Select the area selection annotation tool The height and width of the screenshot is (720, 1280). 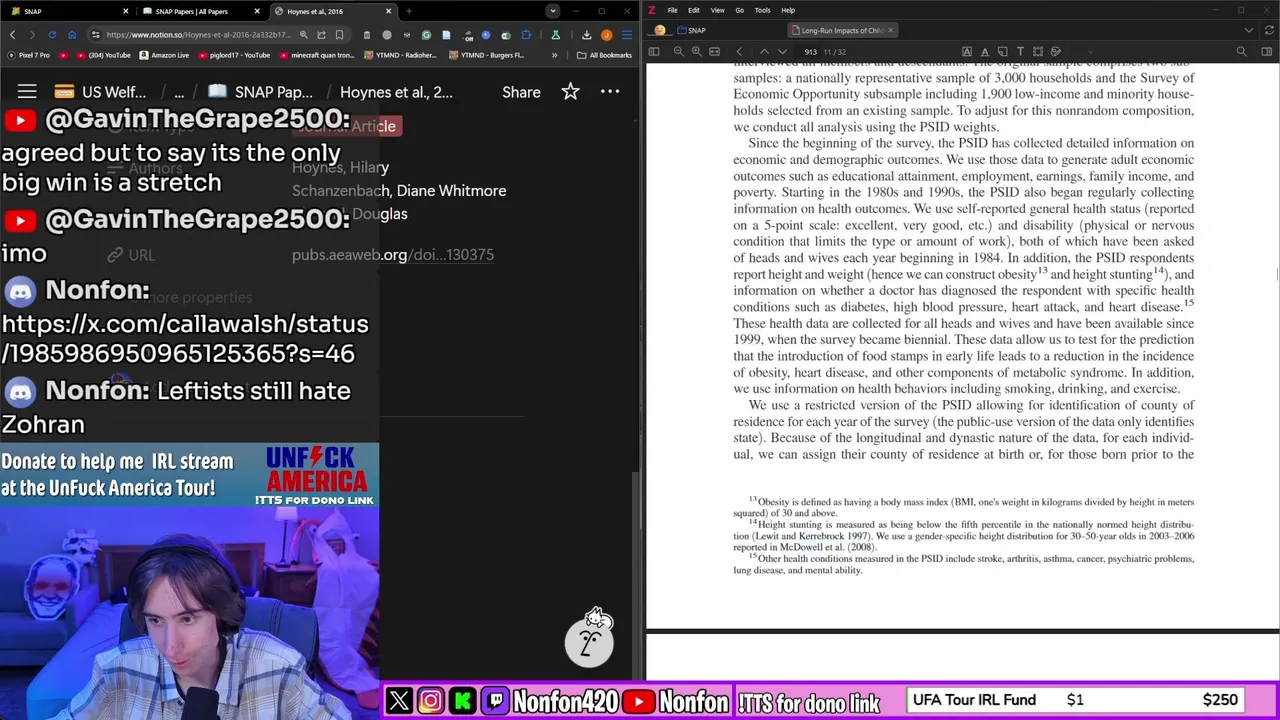point(1038,52)
